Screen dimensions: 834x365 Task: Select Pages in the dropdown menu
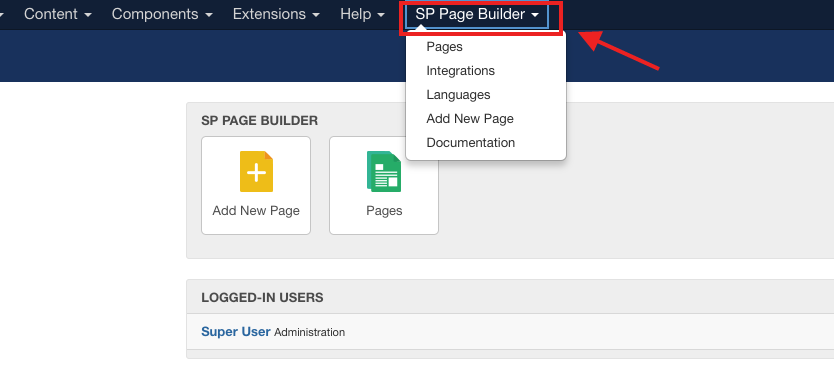coord(445,47)
